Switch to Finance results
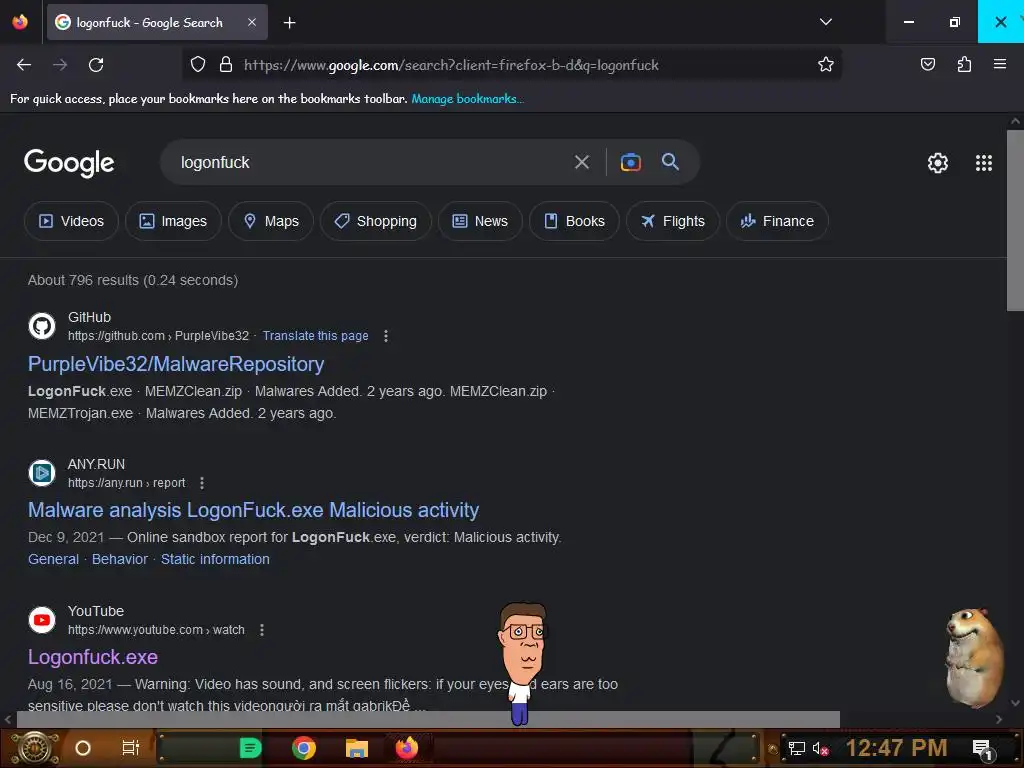This screenshot has width=1024, height=768. click(x=777, y=221)
